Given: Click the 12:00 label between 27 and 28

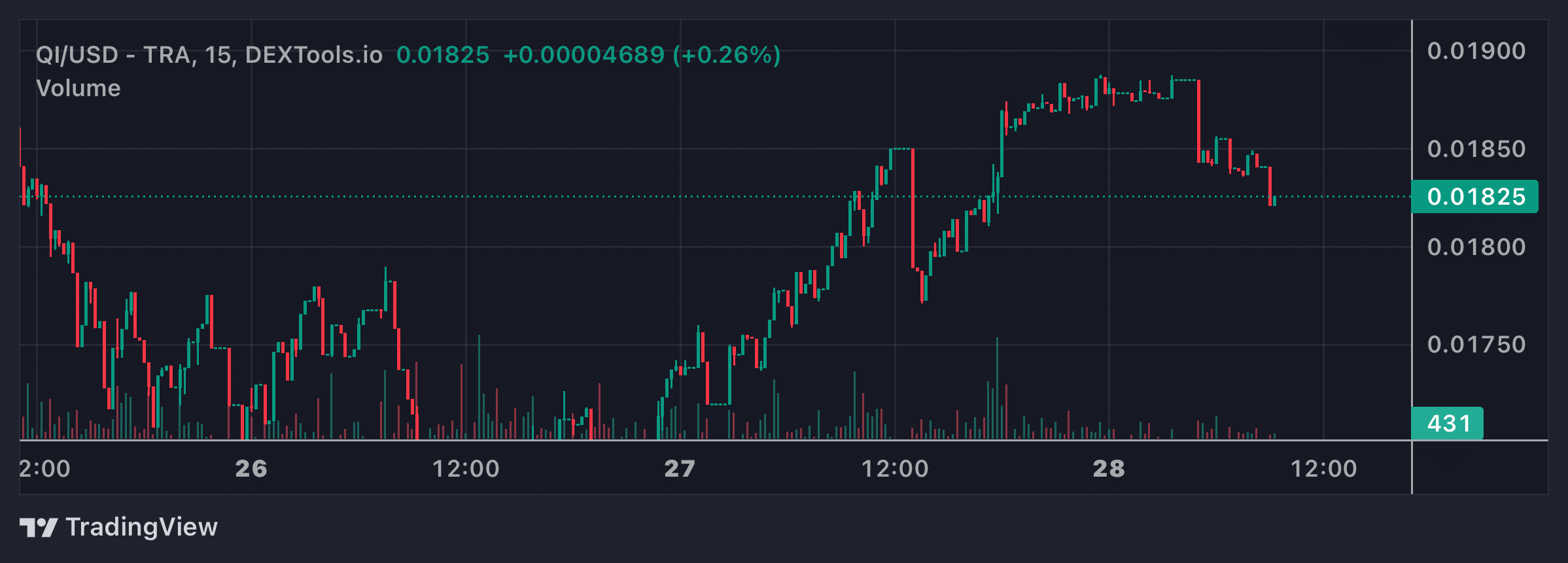Looking at the screenshot, I should pos(895,469).
